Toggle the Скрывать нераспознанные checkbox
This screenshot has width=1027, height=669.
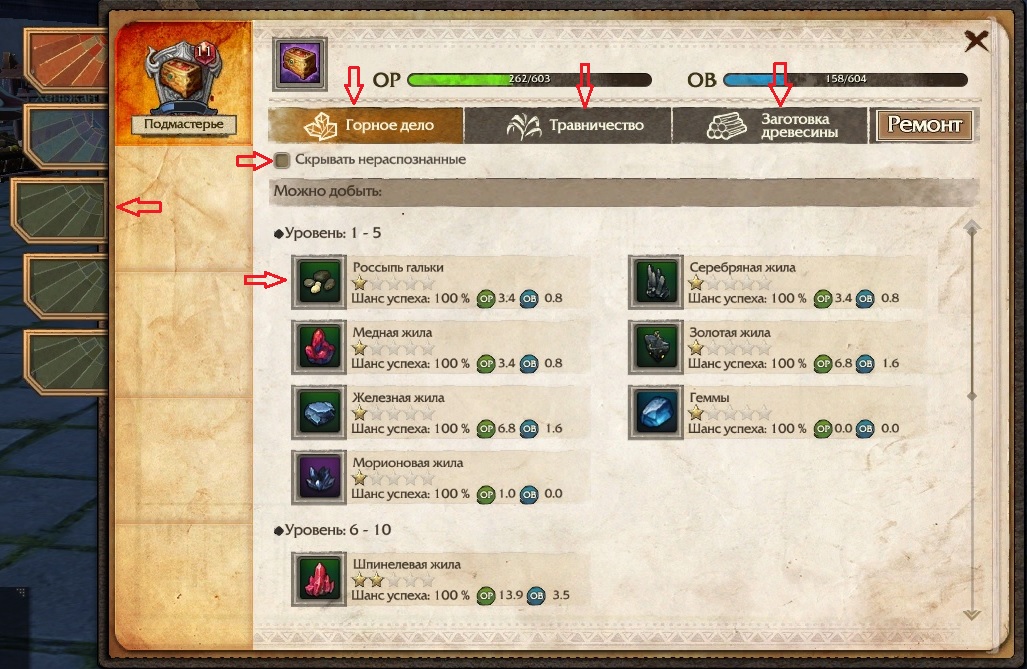[x=282, y=160]
